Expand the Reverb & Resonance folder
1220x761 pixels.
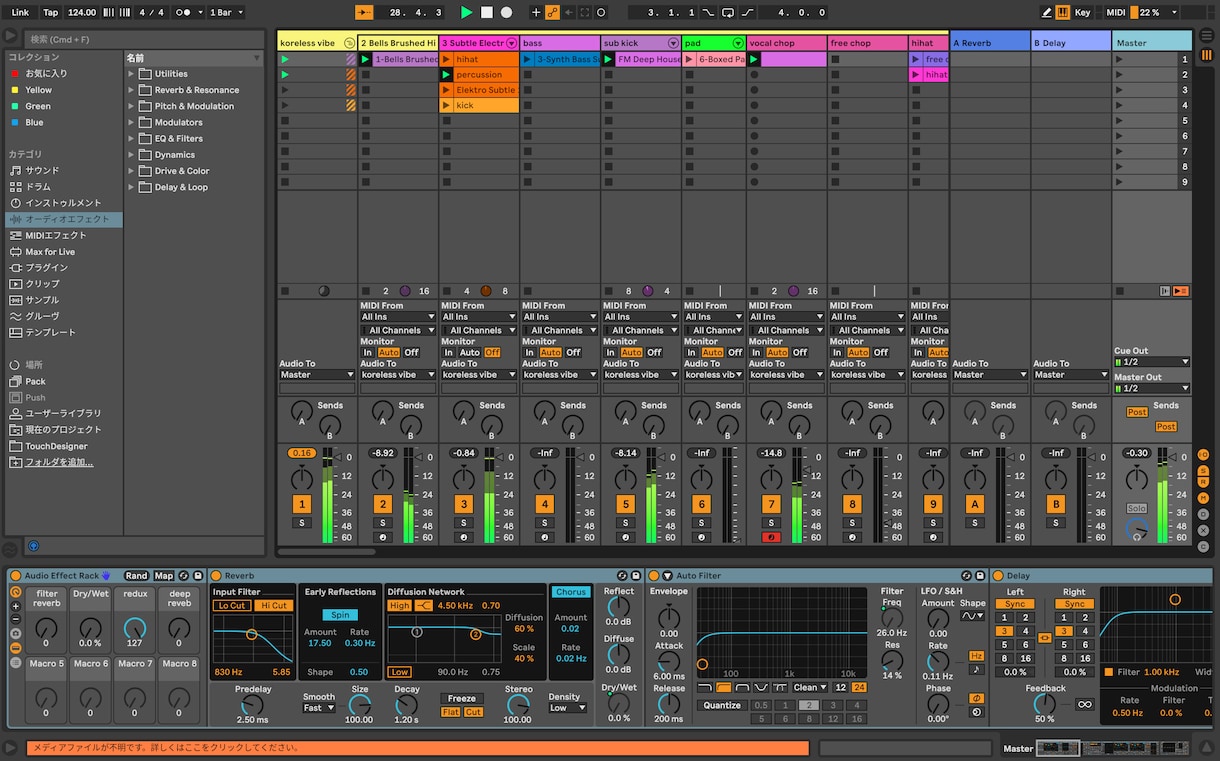pos(131,90)
